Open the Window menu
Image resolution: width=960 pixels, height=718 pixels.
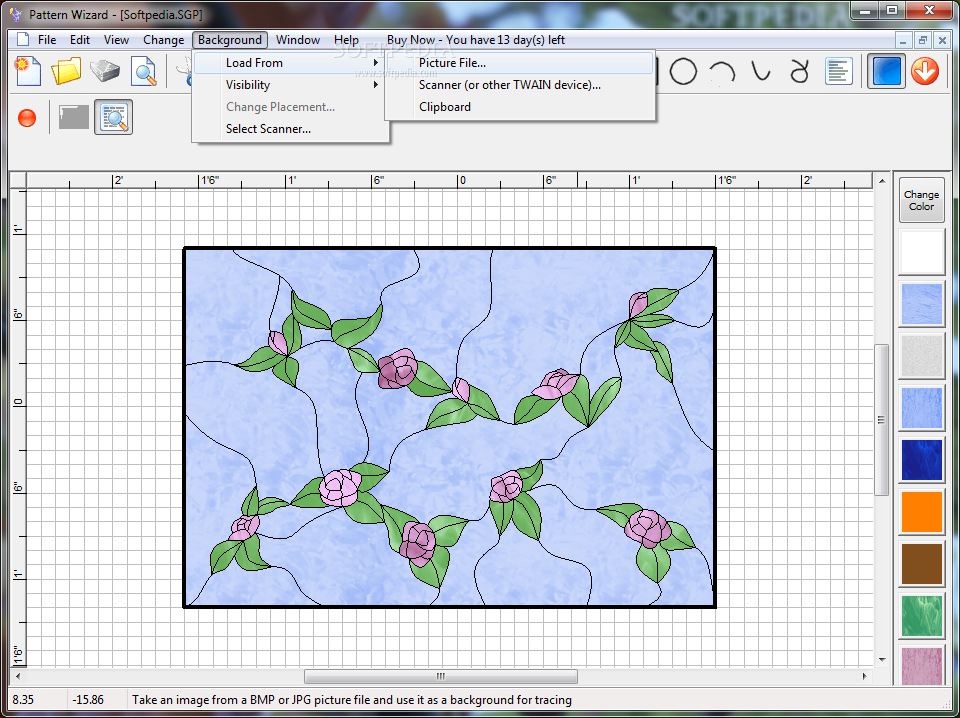pyautogui.click(x=298, y=40)
